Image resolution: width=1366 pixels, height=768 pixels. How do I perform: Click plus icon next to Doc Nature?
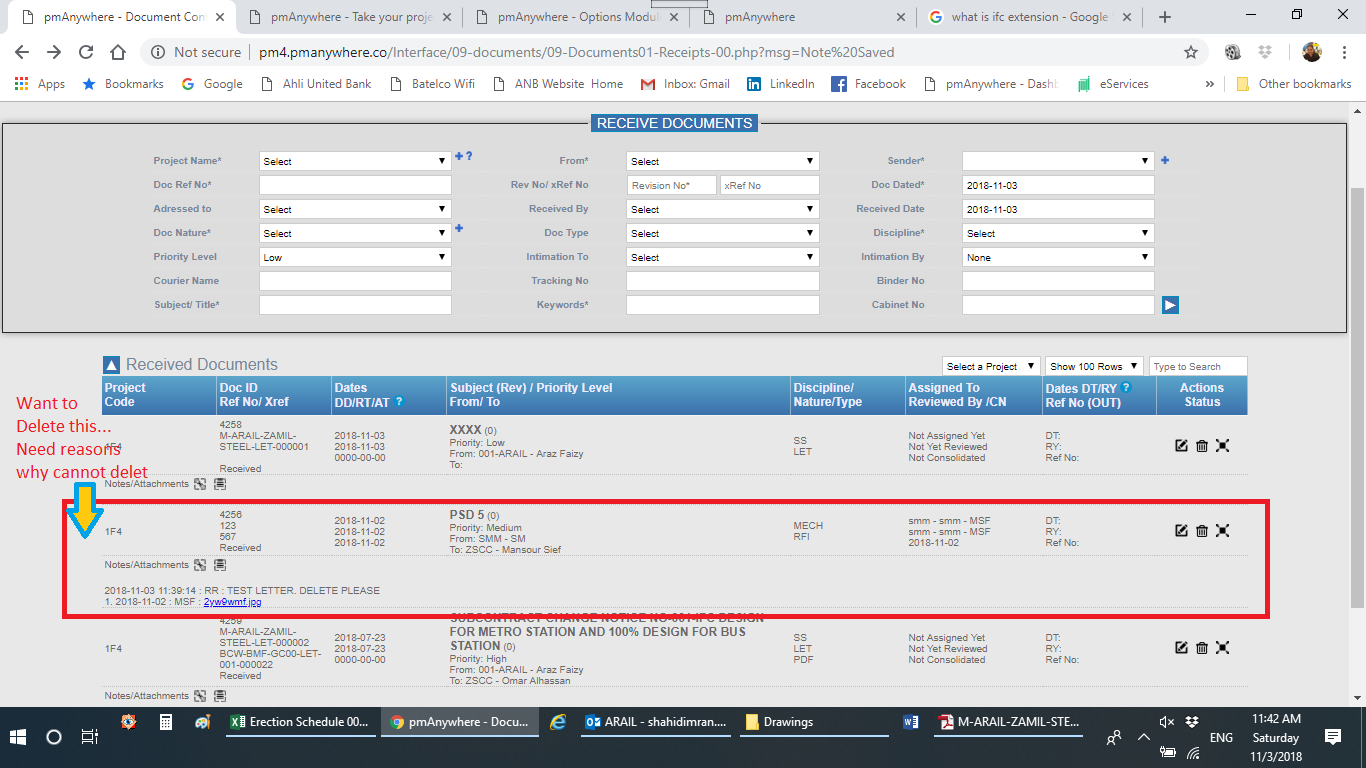click(459, 229)
